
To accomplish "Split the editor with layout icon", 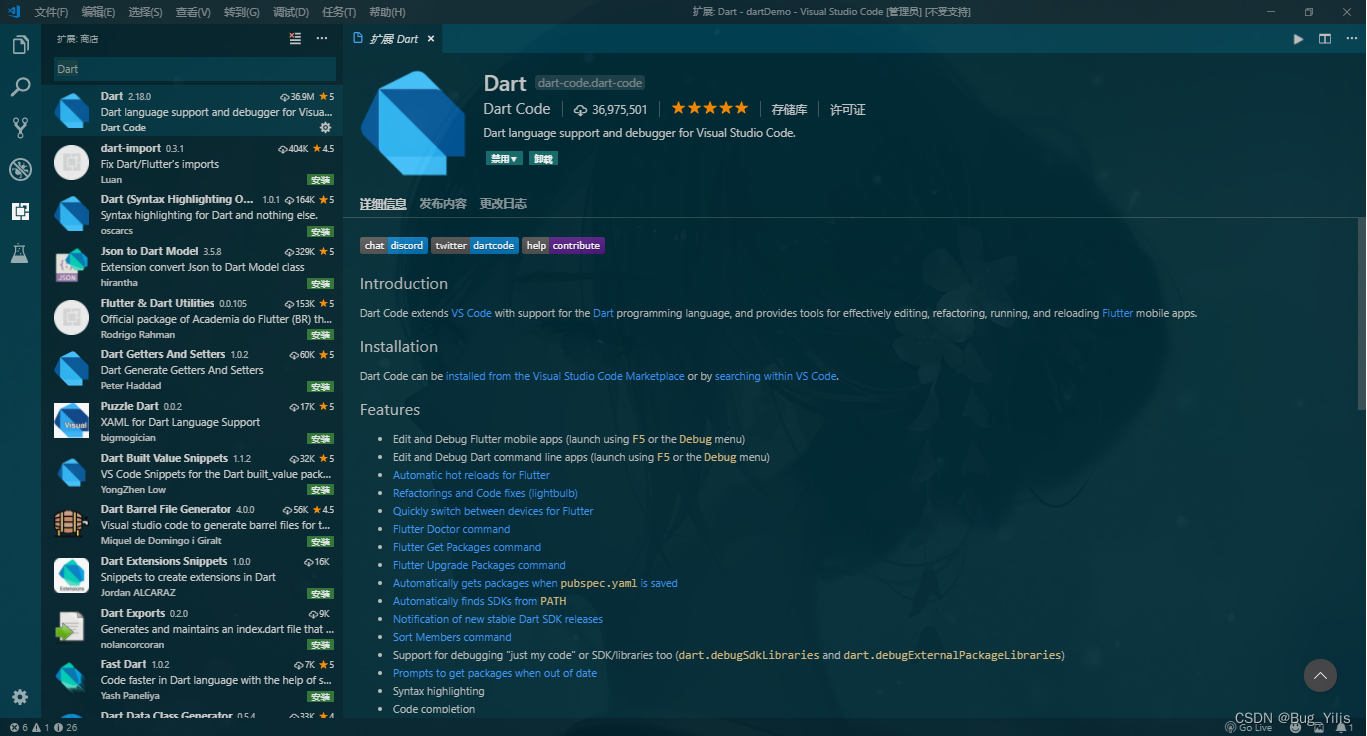I will pos(1325,39).
